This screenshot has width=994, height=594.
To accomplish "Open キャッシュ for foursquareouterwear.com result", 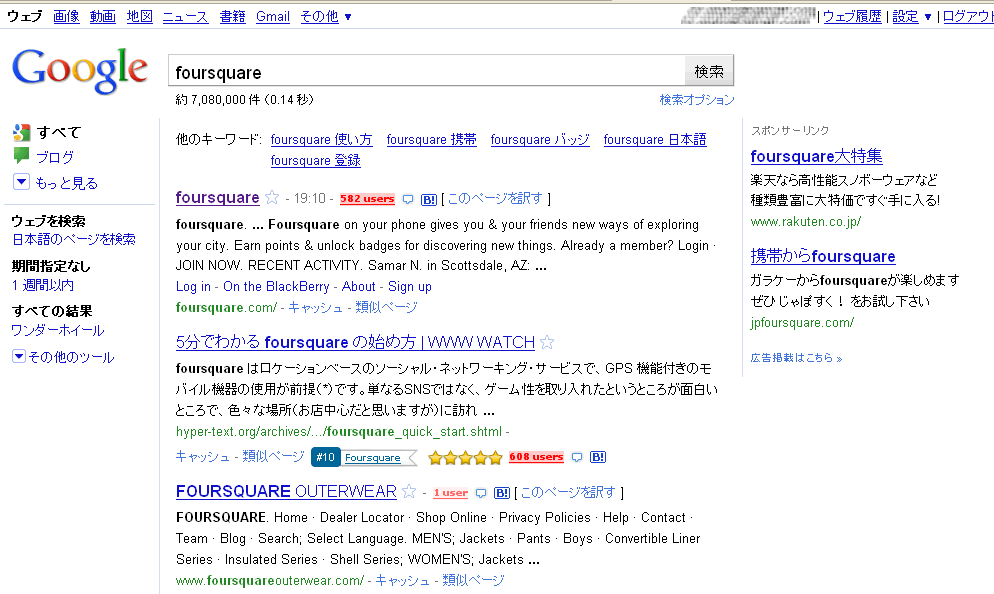I will (403, 580).
